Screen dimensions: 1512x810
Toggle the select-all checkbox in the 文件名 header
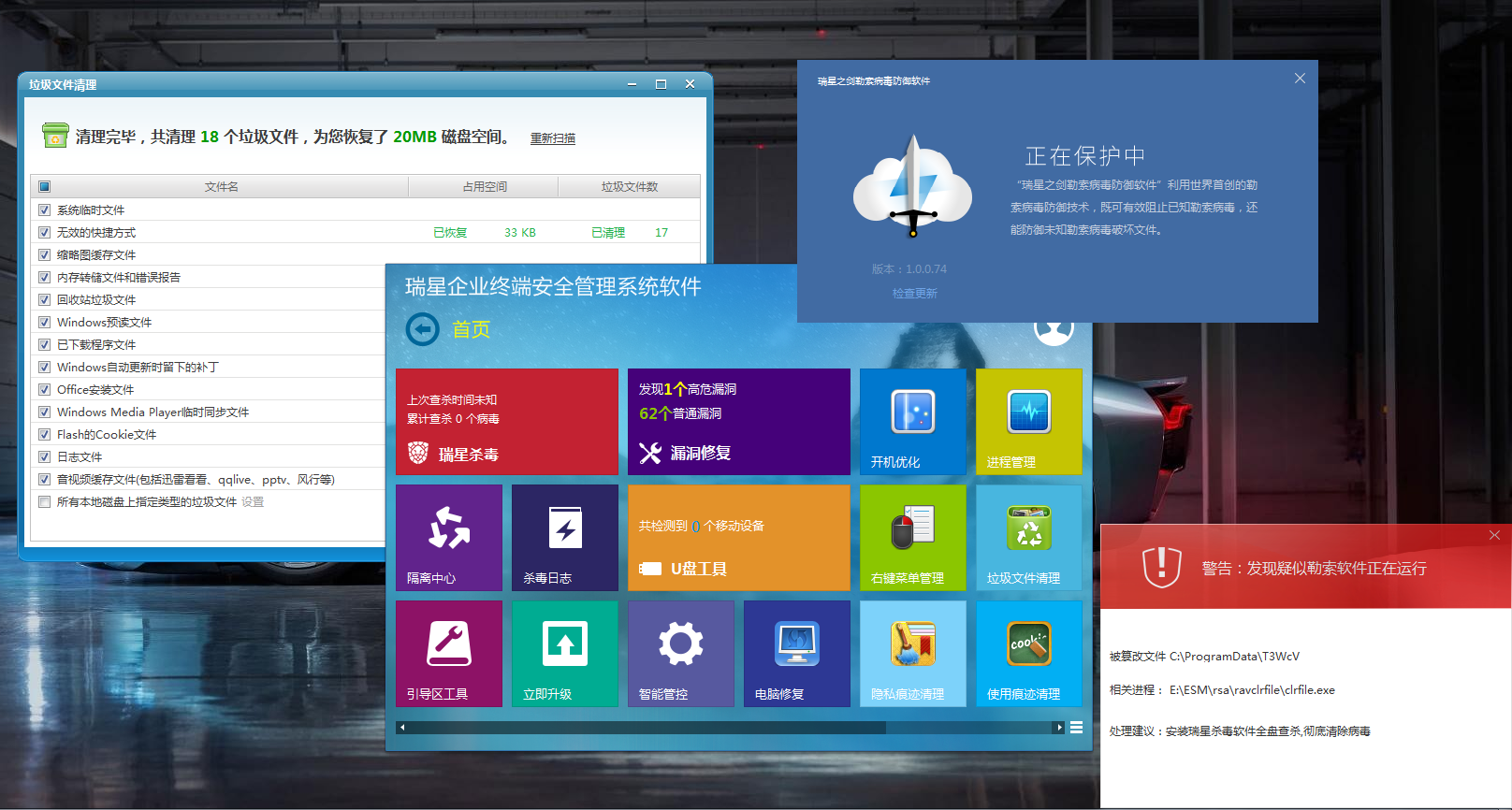coord(44,187)
